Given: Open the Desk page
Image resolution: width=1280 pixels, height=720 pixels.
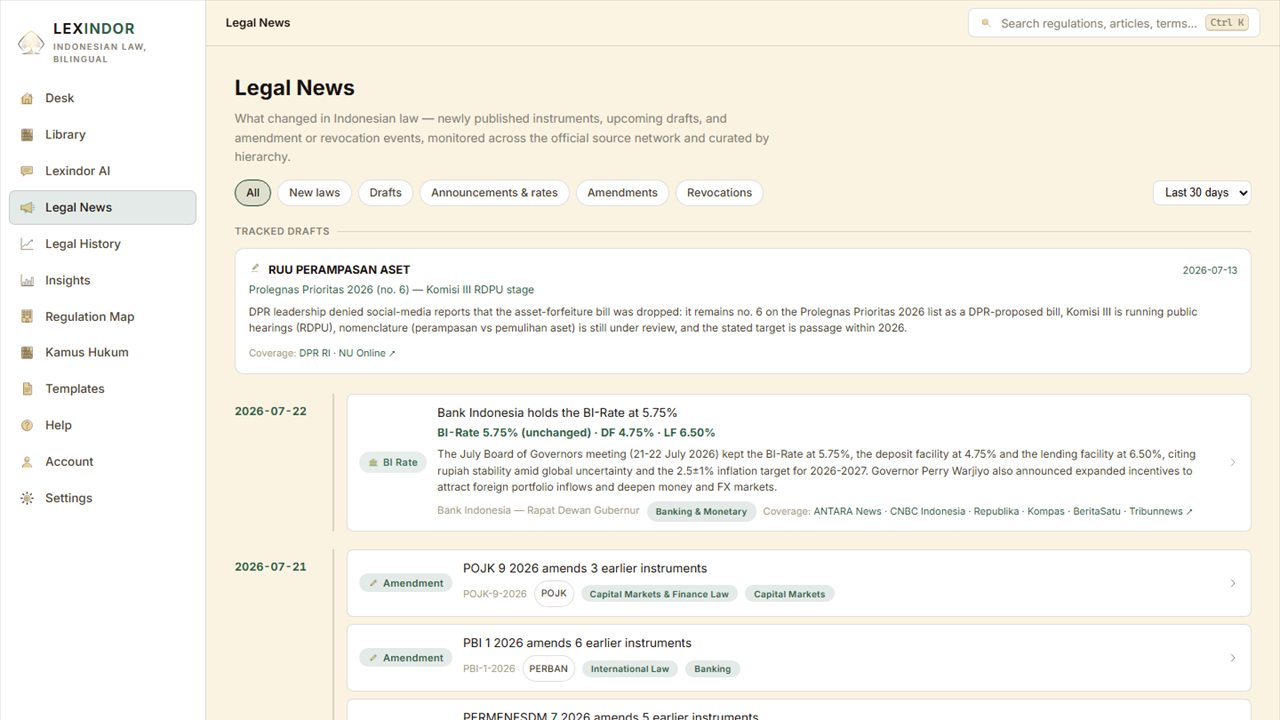Looking at the screenshot, I should tap(102, 98).
